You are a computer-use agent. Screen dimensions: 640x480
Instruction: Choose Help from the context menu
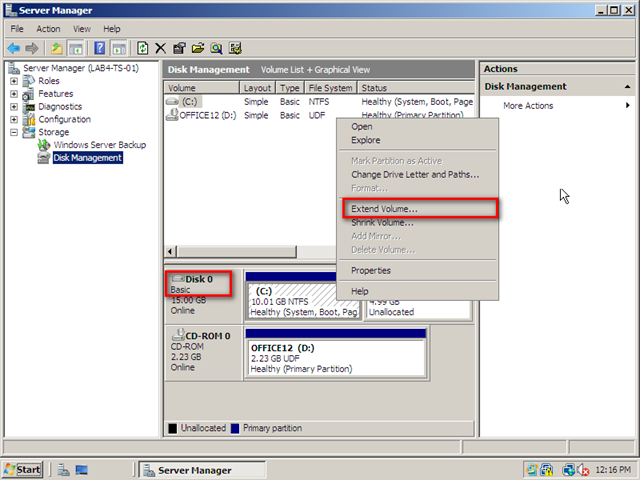[x=417, y=291]
